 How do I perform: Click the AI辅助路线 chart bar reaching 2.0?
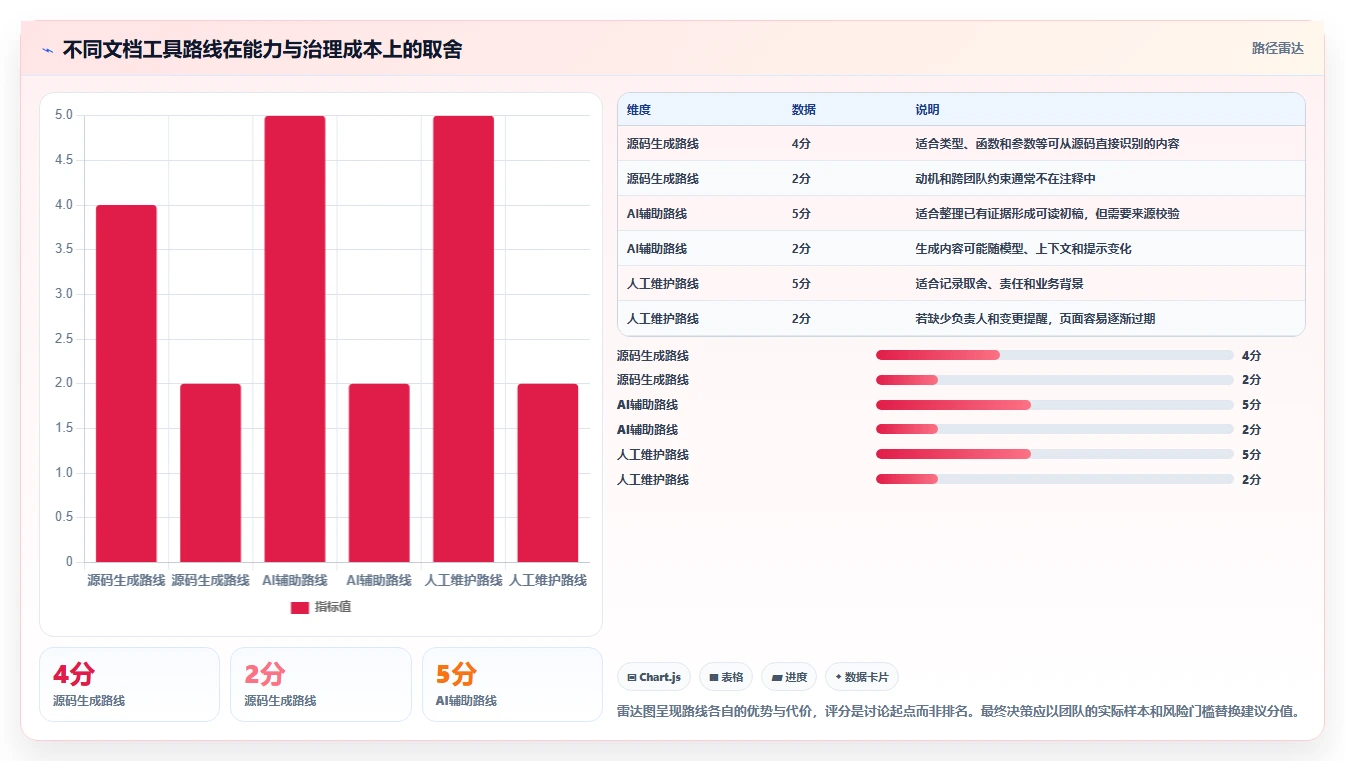point(379,473)
